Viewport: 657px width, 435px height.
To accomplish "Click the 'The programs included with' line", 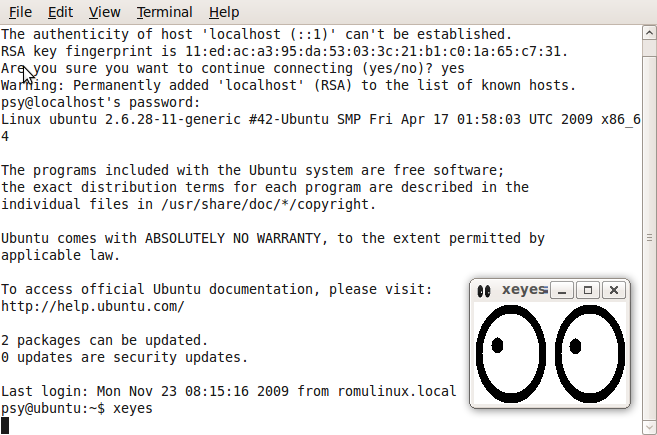I will pyautogui.click(x=252, y=171).
